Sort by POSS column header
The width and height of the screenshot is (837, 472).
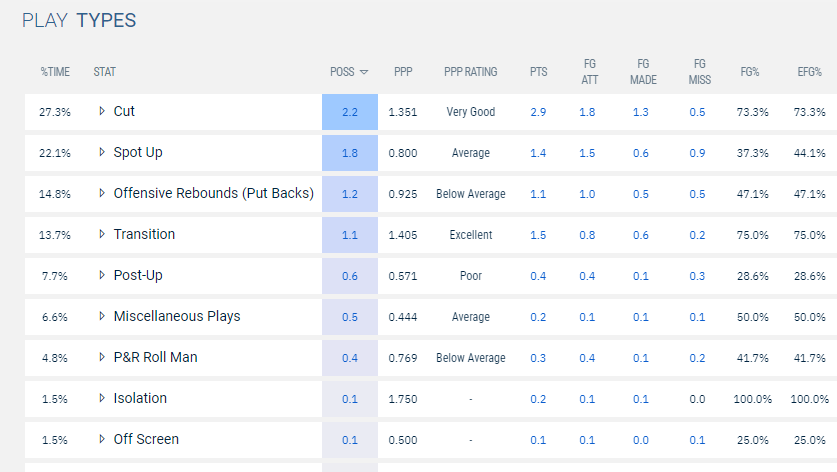[x=349, y=72]
